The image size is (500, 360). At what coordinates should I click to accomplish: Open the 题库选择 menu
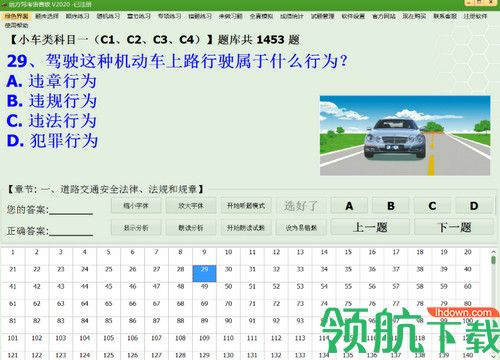pyautogui.click(x=47, y=16)
